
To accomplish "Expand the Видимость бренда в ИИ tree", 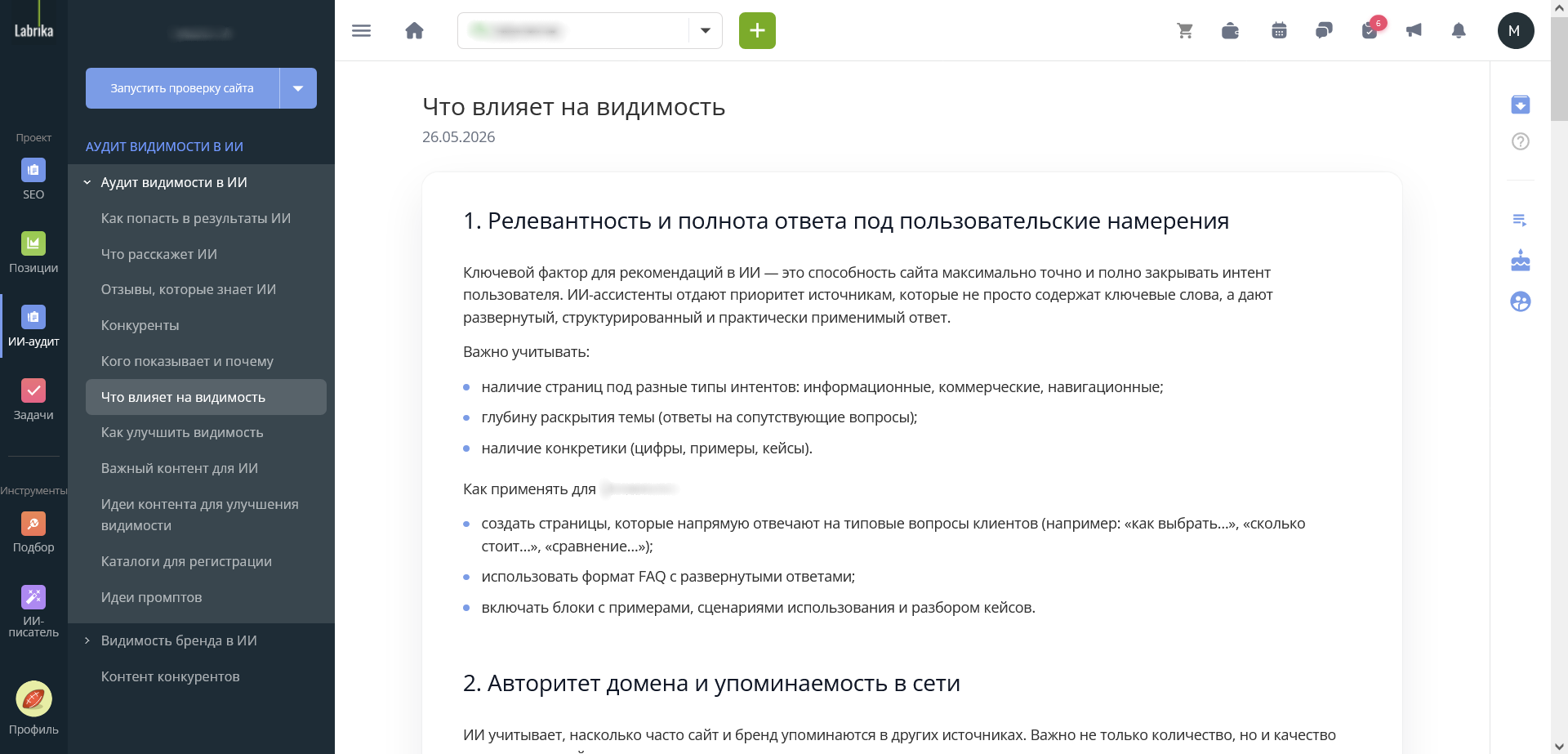I will tap(87, 640).
